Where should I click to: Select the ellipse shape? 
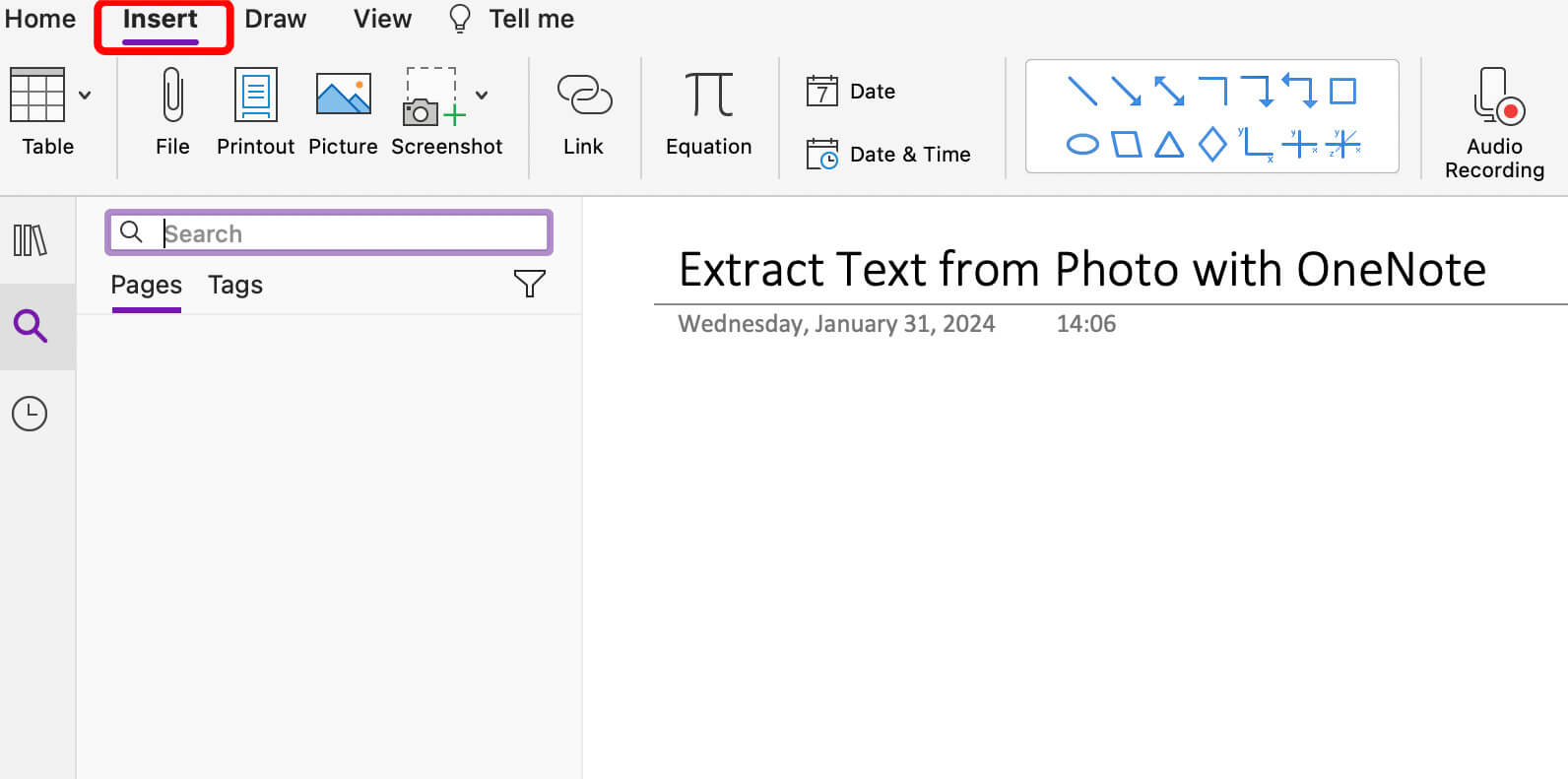tap(1082, 145)
